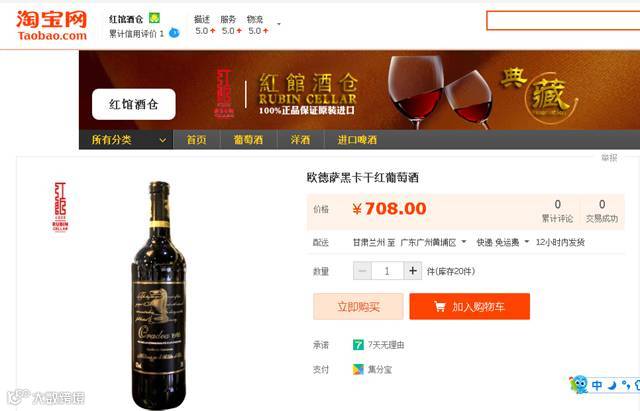
Task: Open the 所有分类 category dropdown
Action: [x=126, y=140]
